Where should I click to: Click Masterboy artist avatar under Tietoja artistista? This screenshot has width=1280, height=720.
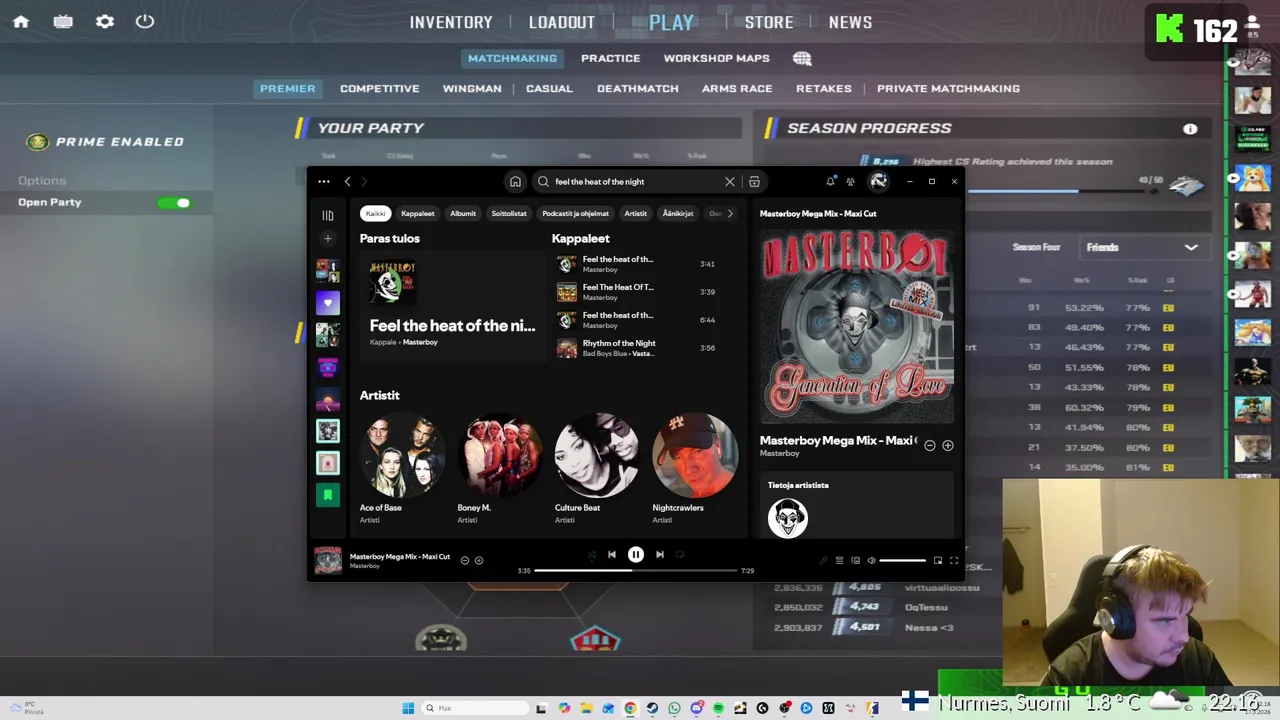(x=788, y=518)
